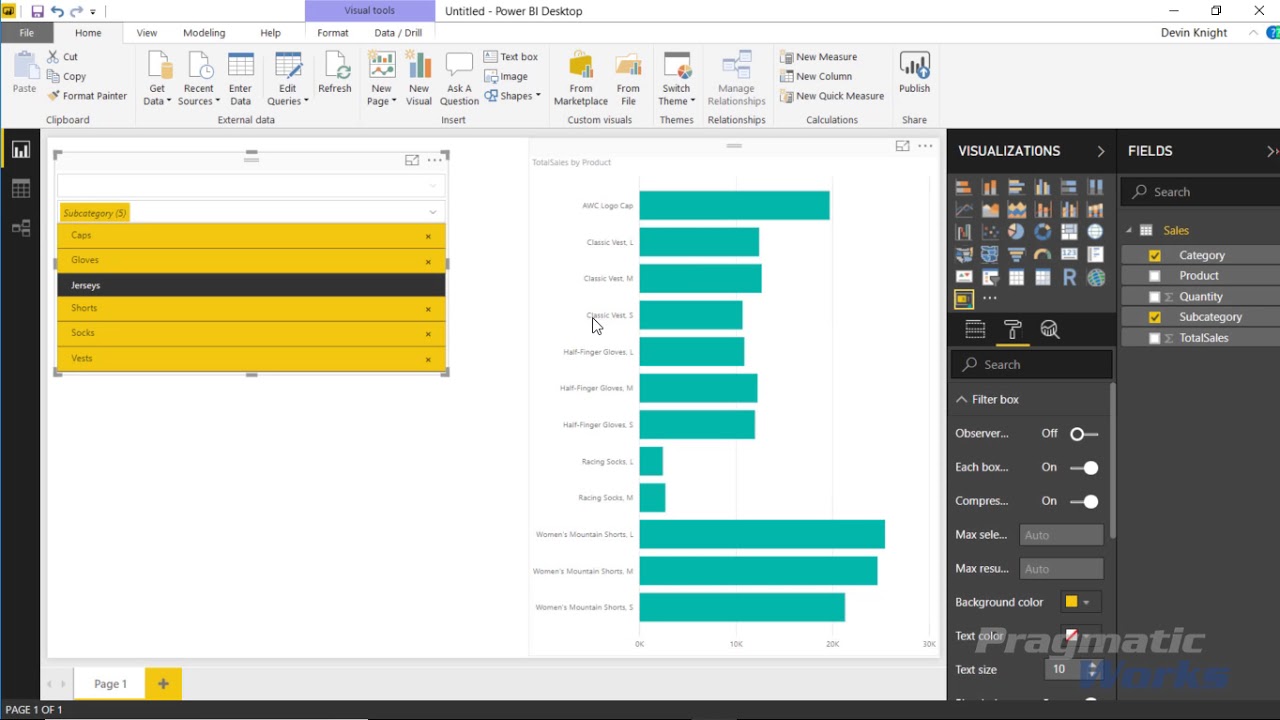Choose the matrix visual
The width and height of the screenshot is (1280, 720).
coord(1043,278)
